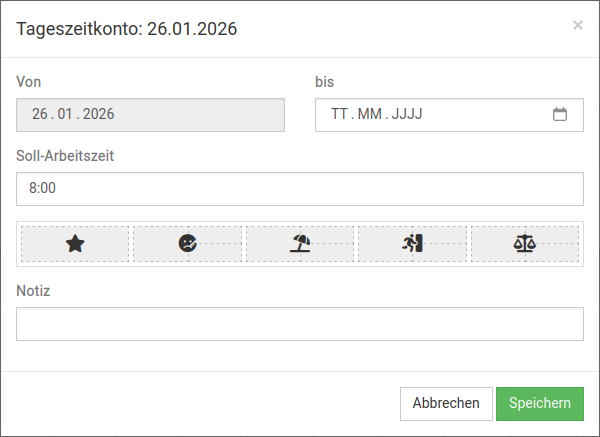Click the Tageszeitkonto dialog title

[x=127, y=29]
